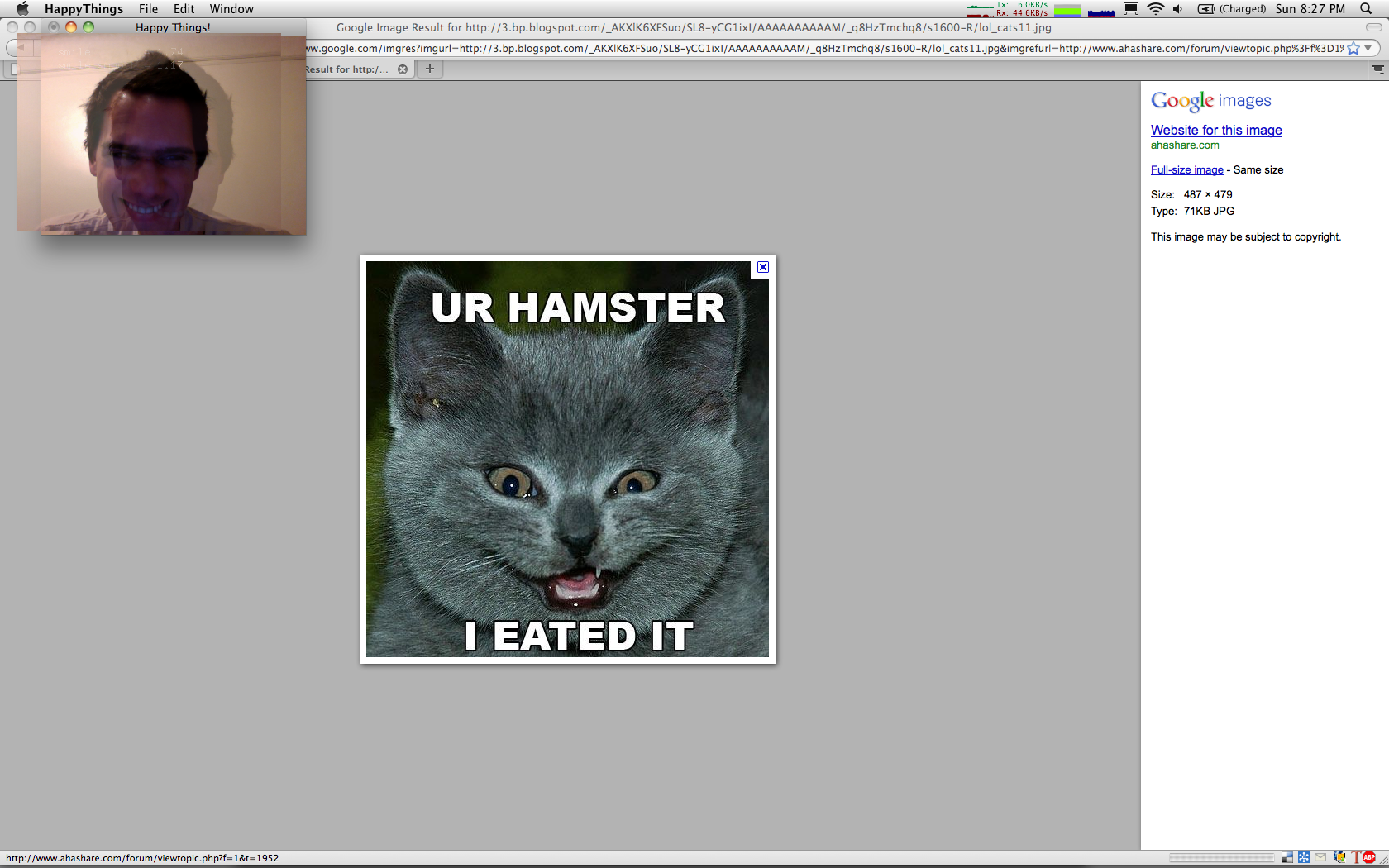Expand the URL history dropdown arrow
The width and height of the screenshot is (1389, 868).
point(1368,49)
